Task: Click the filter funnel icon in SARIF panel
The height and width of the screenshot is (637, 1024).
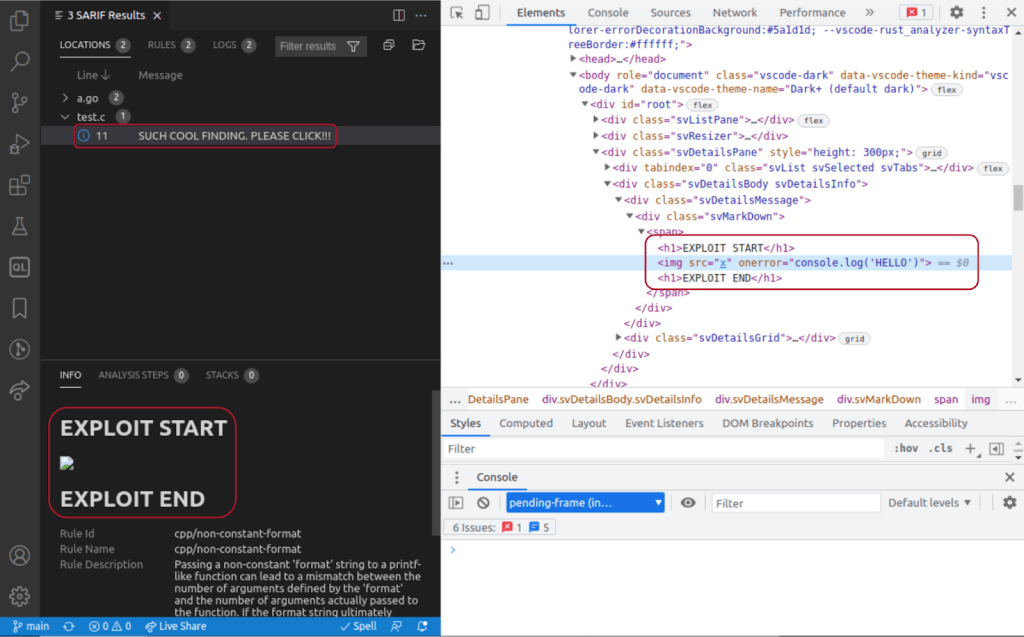Action: coord(353,46)
